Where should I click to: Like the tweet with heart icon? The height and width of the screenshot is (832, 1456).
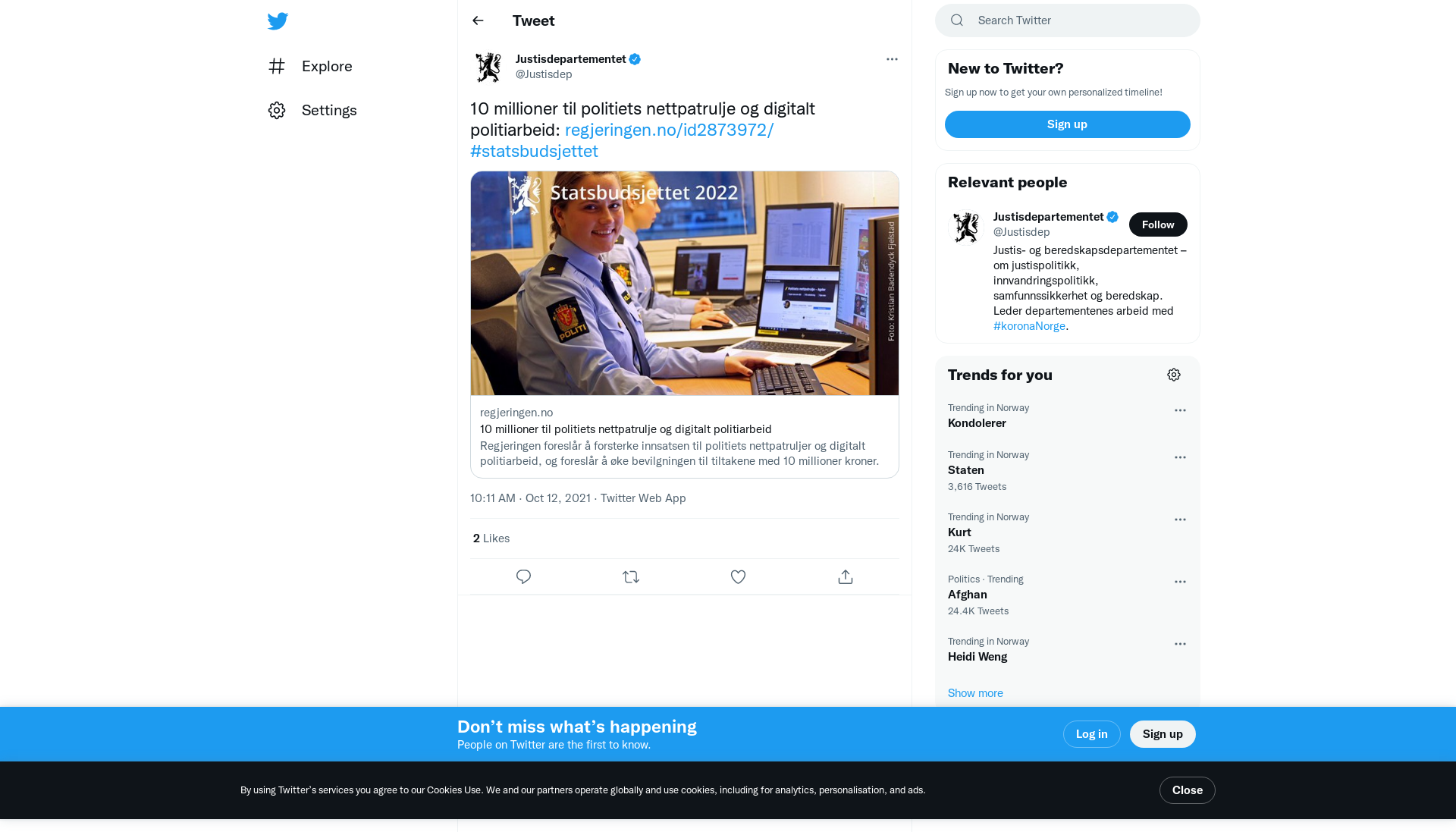coord(738,577)
